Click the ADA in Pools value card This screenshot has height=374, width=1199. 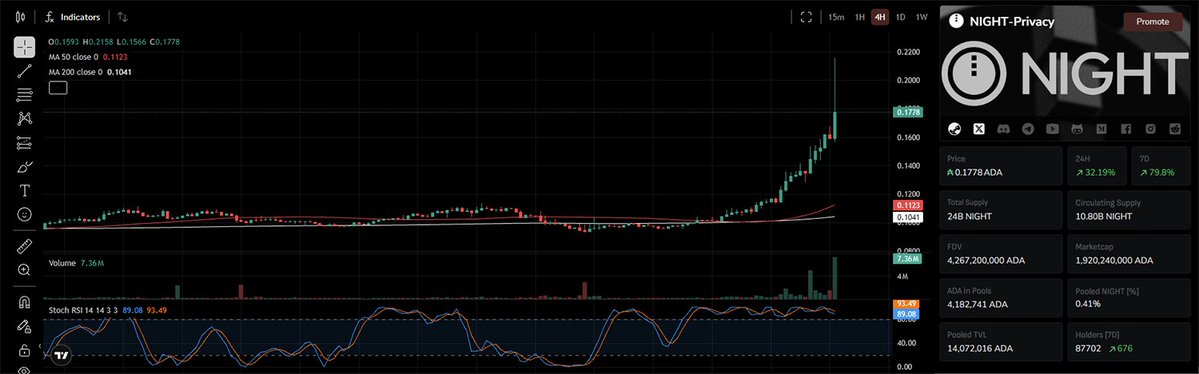click(x=1001, y=297)
